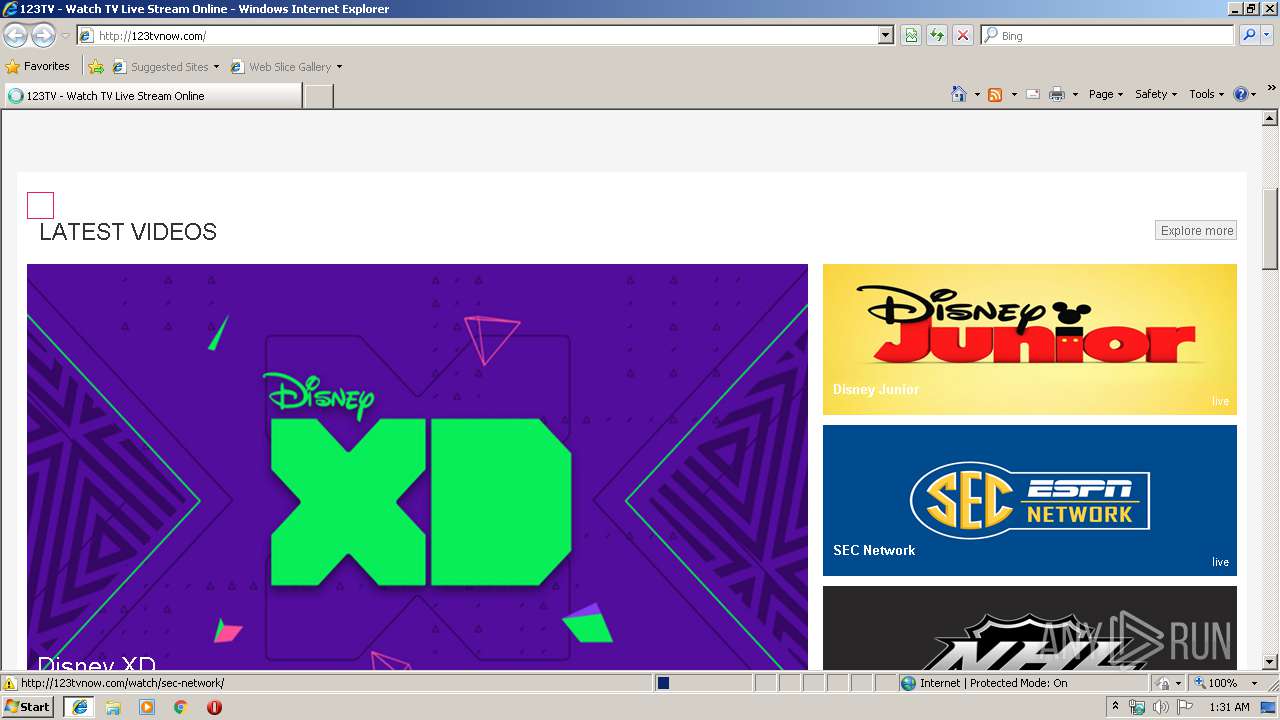This screenshot has height=720, width=1280.
Task: Click the status bar warning icon
Action: click(10, 683)
